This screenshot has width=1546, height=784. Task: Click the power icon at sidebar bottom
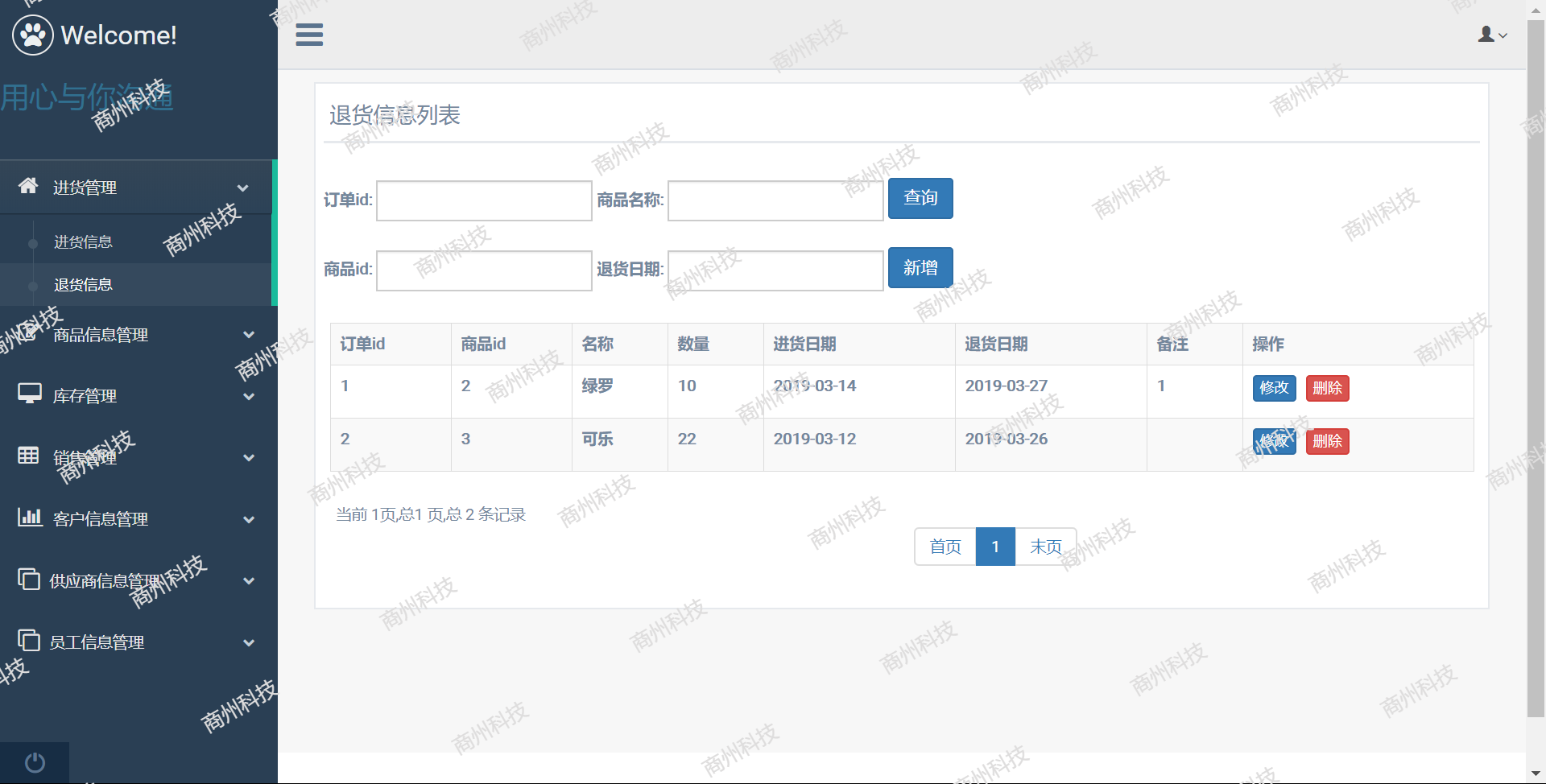point(35,762)
